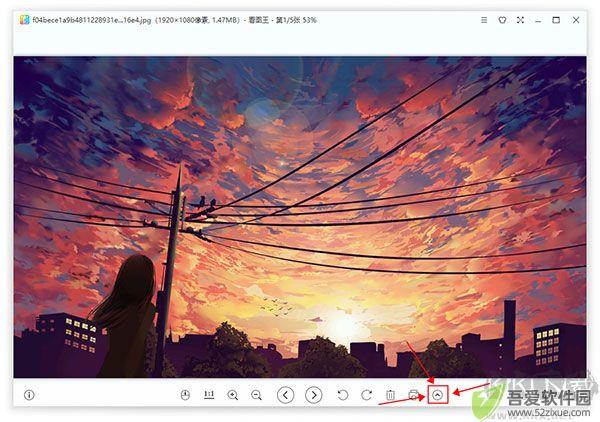Enter full screen view
600x422 pixels.
point(520,20)
